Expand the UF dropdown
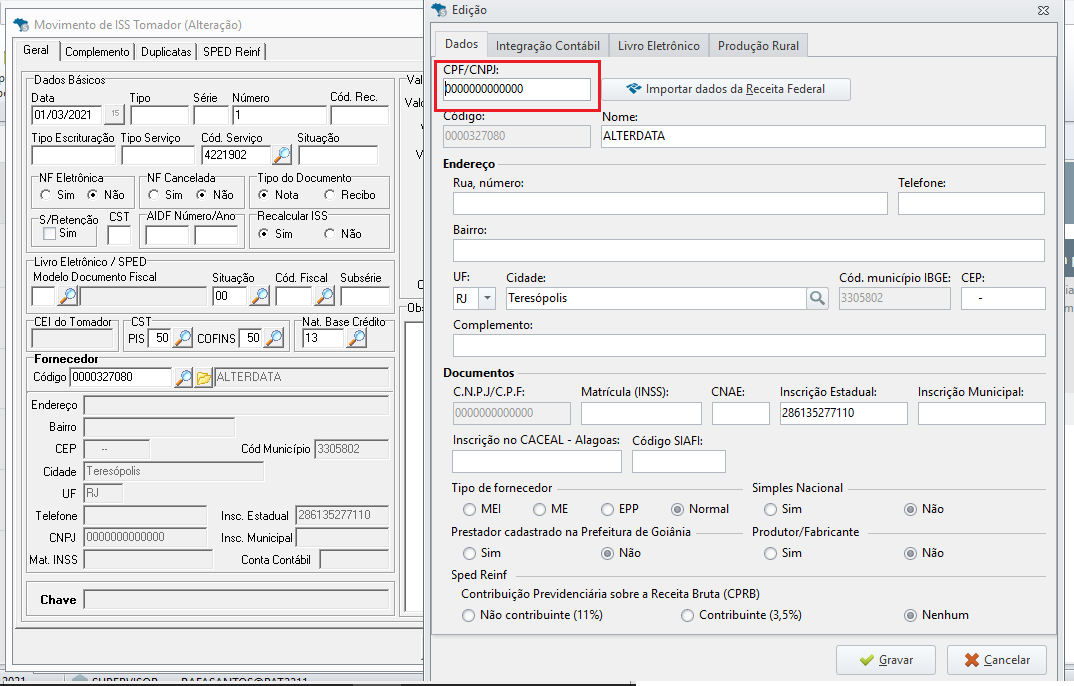 487,298
